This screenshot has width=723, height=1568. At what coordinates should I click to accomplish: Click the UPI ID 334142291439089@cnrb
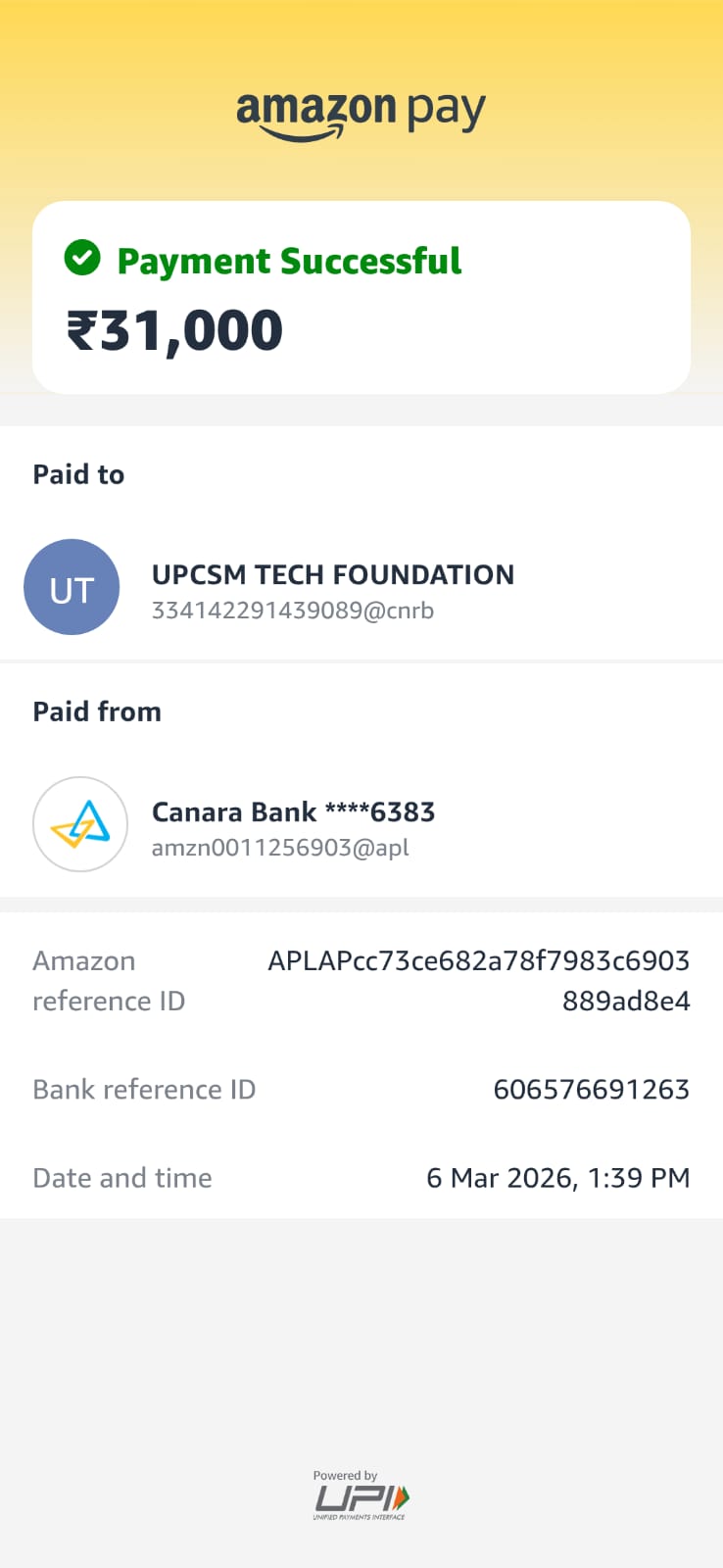coord(294,610)
